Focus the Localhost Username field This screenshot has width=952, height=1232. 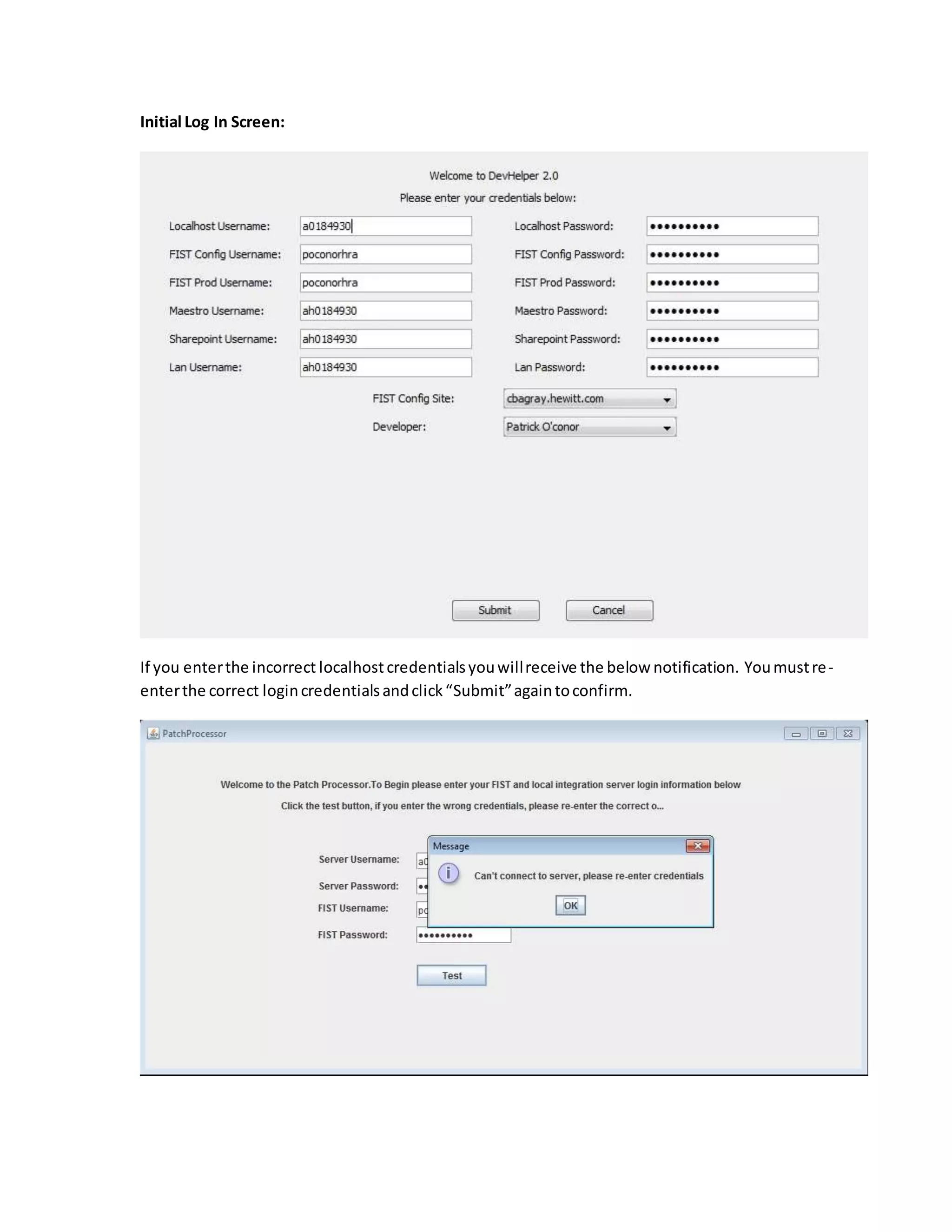click(x=386, y=226)
